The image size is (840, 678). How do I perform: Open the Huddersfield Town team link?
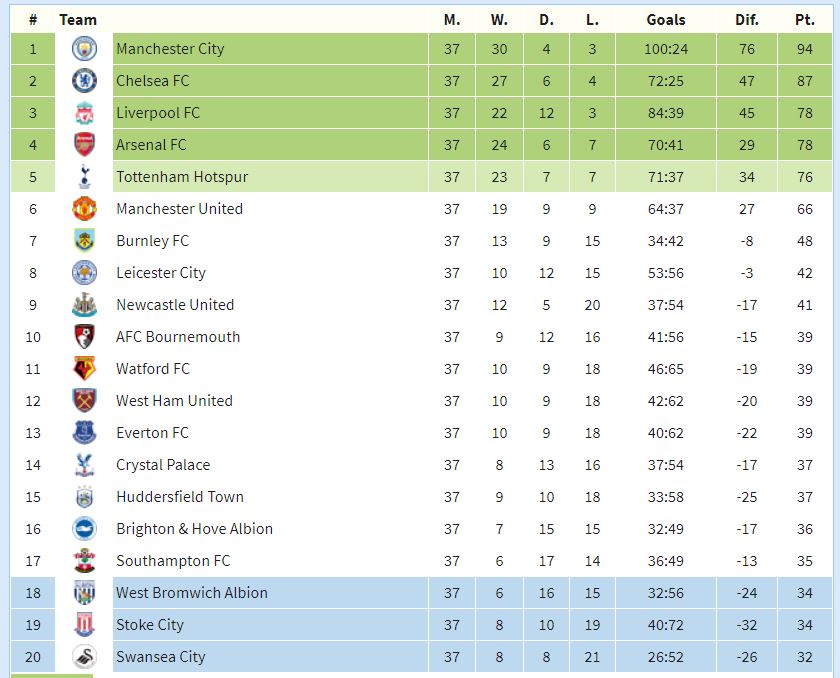pos(180,496)
